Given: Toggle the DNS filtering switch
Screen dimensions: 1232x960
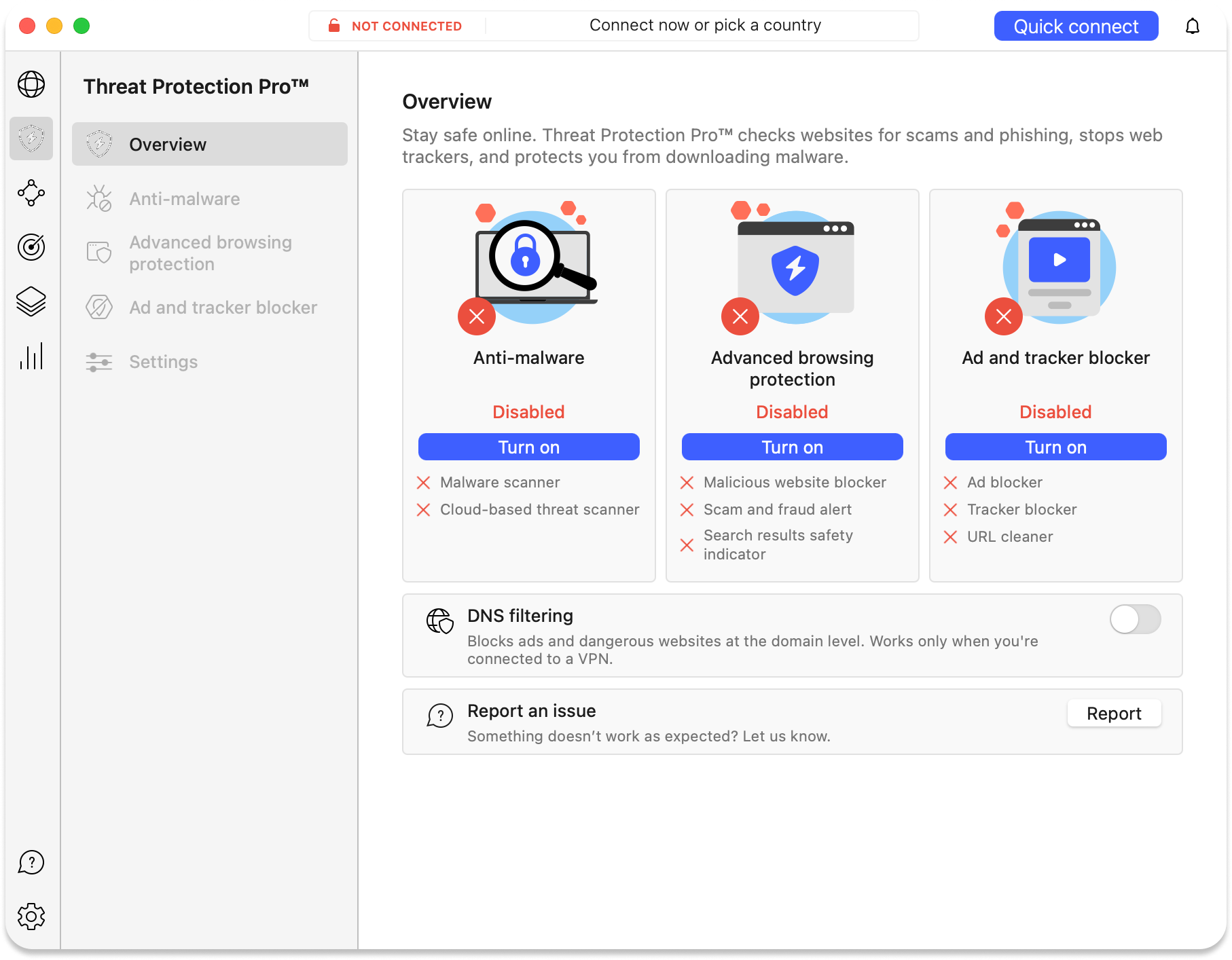Looking at the screenshot, I should (x=1135, y=619).
